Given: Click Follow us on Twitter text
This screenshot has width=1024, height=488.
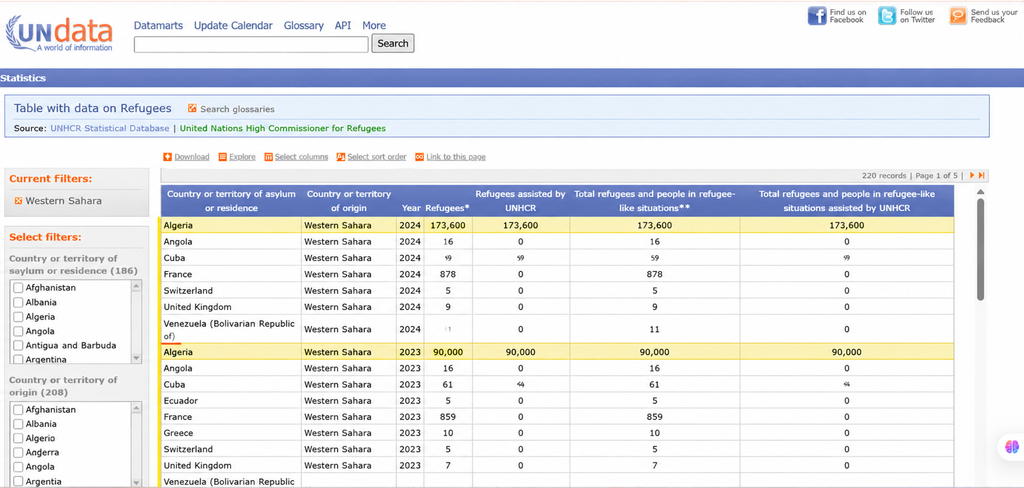Looking at the screenshot, I should coord(918,16).
